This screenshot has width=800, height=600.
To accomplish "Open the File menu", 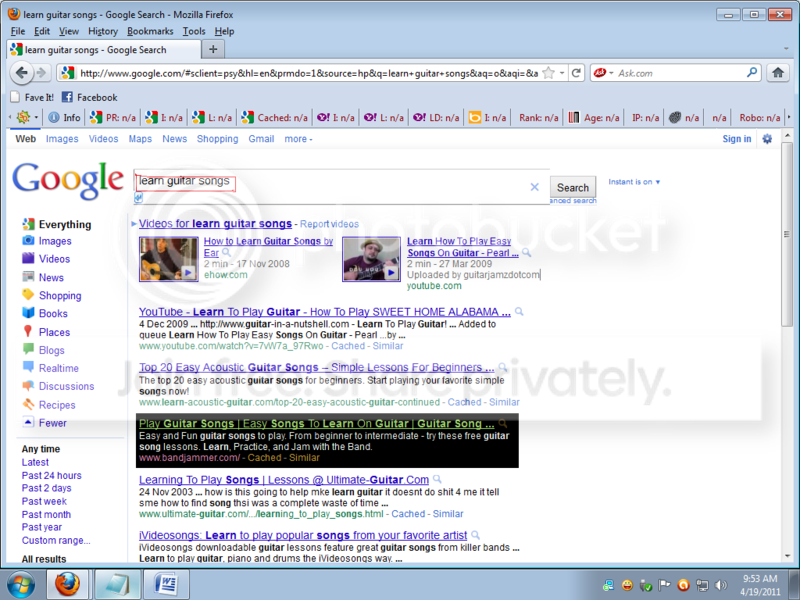I will 17,31.
